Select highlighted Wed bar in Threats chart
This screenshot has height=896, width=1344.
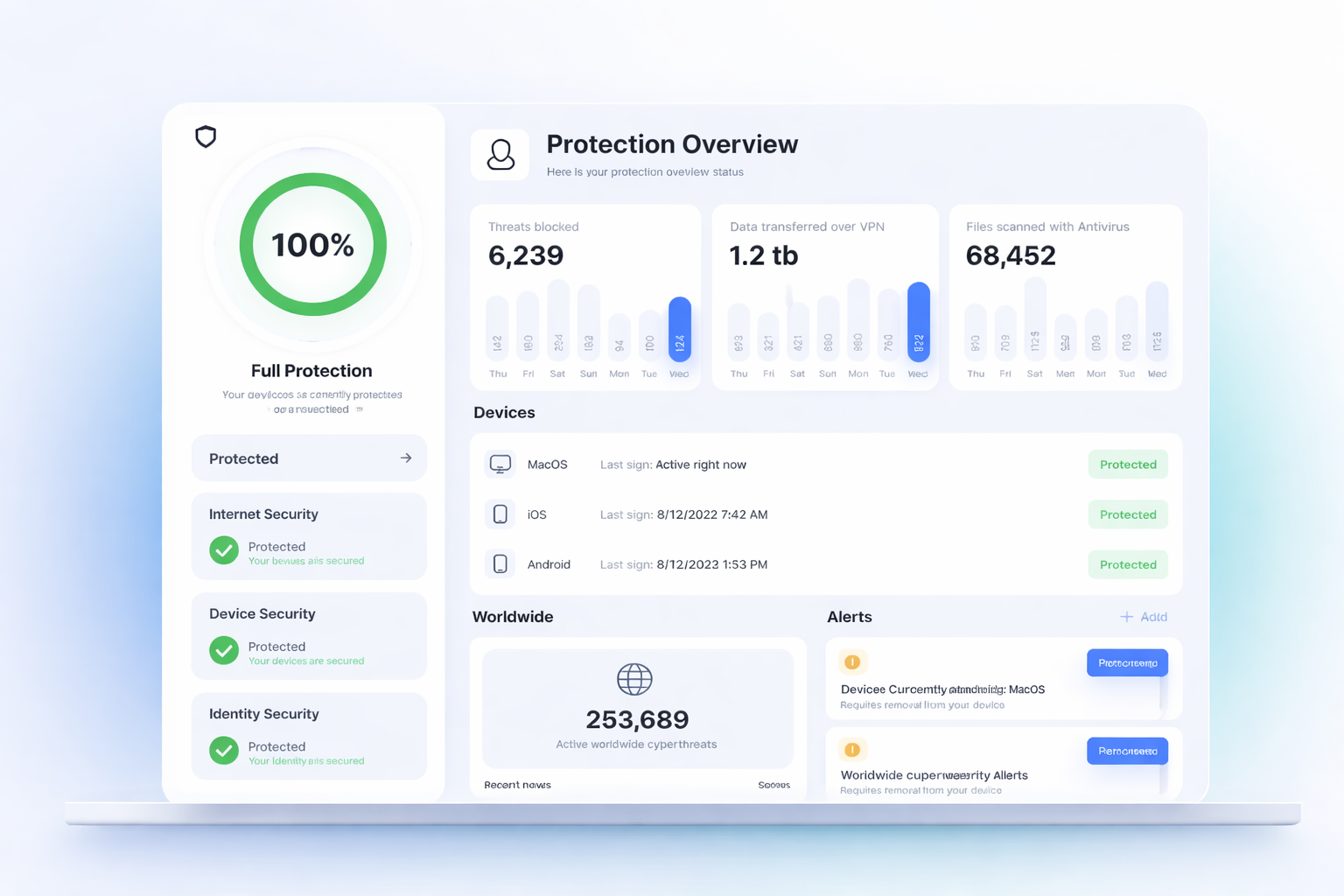(680, 329)
